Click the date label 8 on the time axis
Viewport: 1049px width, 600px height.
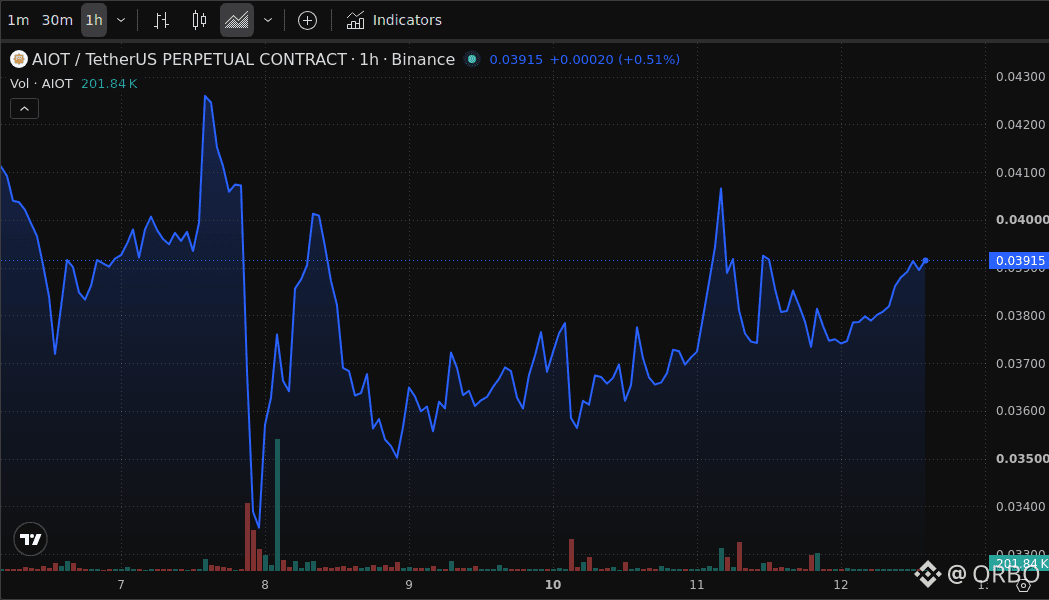pyautogui.click(x=265, y=585)
